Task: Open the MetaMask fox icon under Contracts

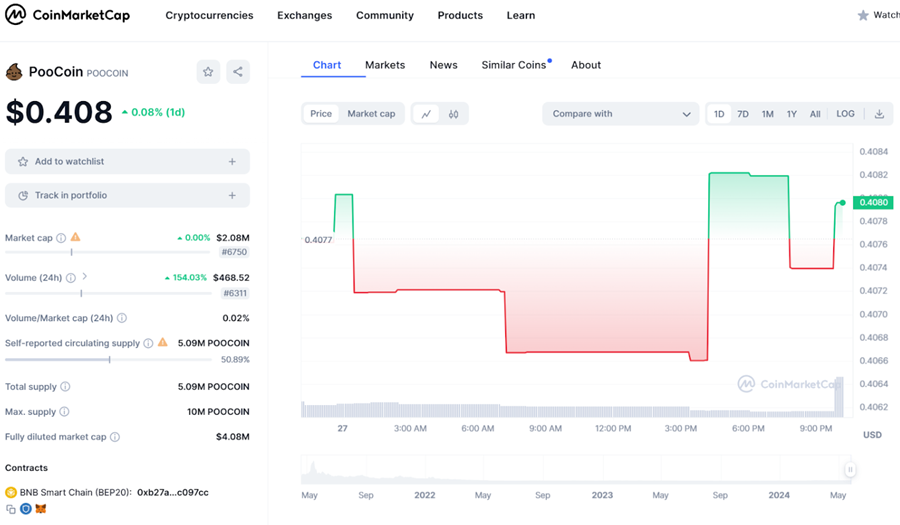Action: tap(41, 509)
